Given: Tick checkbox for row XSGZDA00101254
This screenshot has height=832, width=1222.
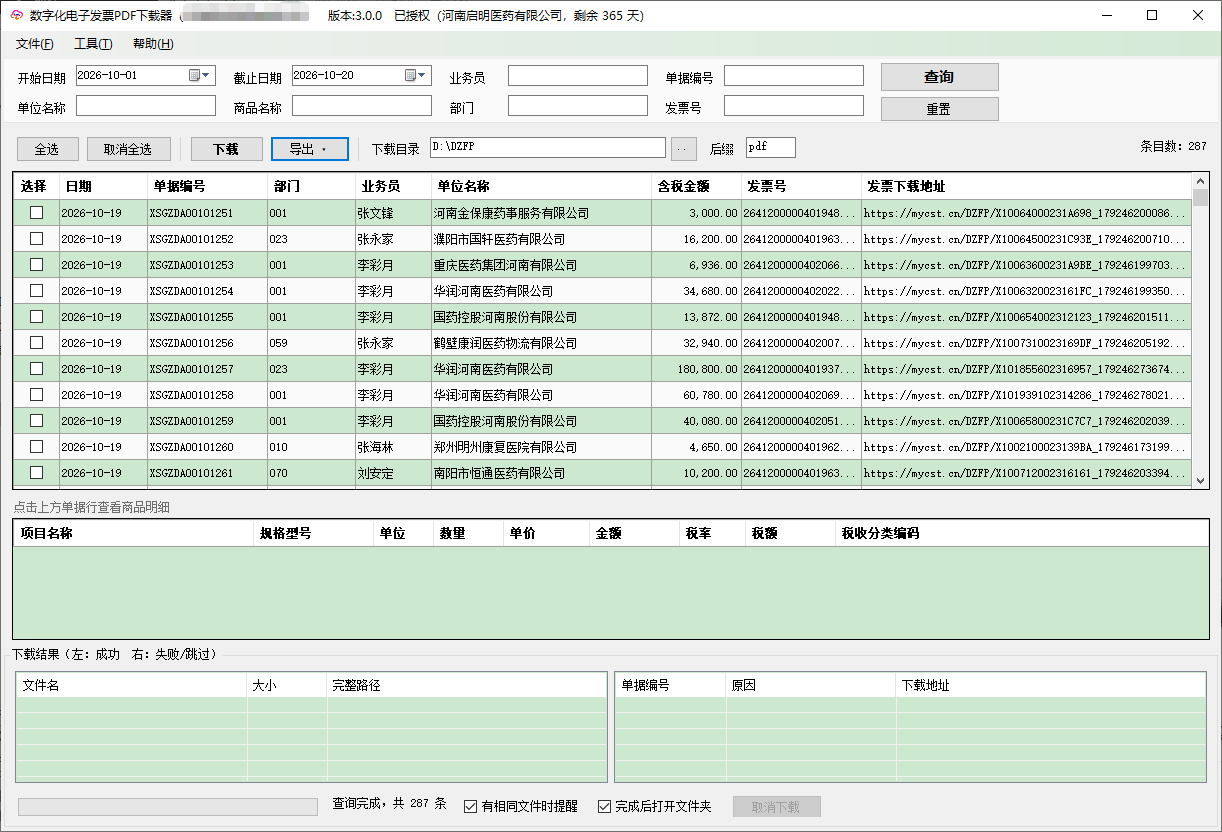Looking at the screenshot, I should 36,291.
